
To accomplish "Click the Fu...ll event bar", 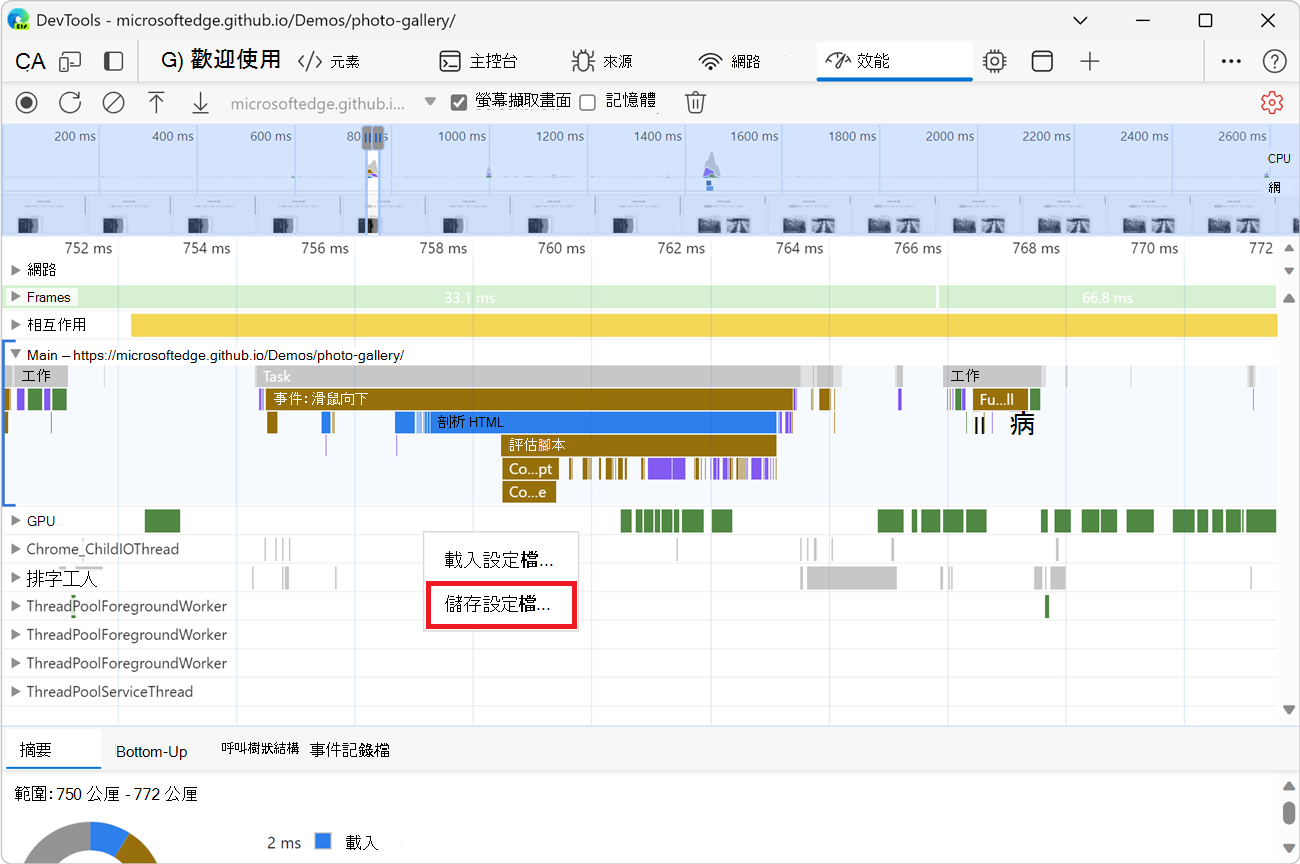I will 1000,399.
